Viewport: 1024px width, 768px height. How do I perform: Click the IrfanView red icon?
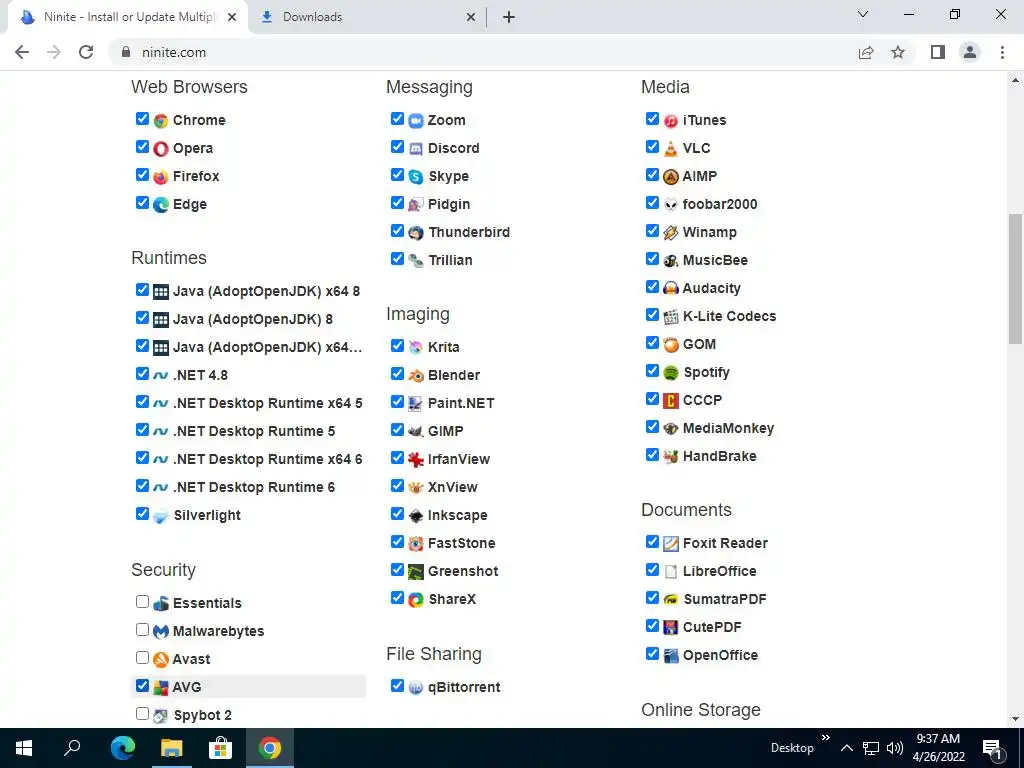(416, 460)
